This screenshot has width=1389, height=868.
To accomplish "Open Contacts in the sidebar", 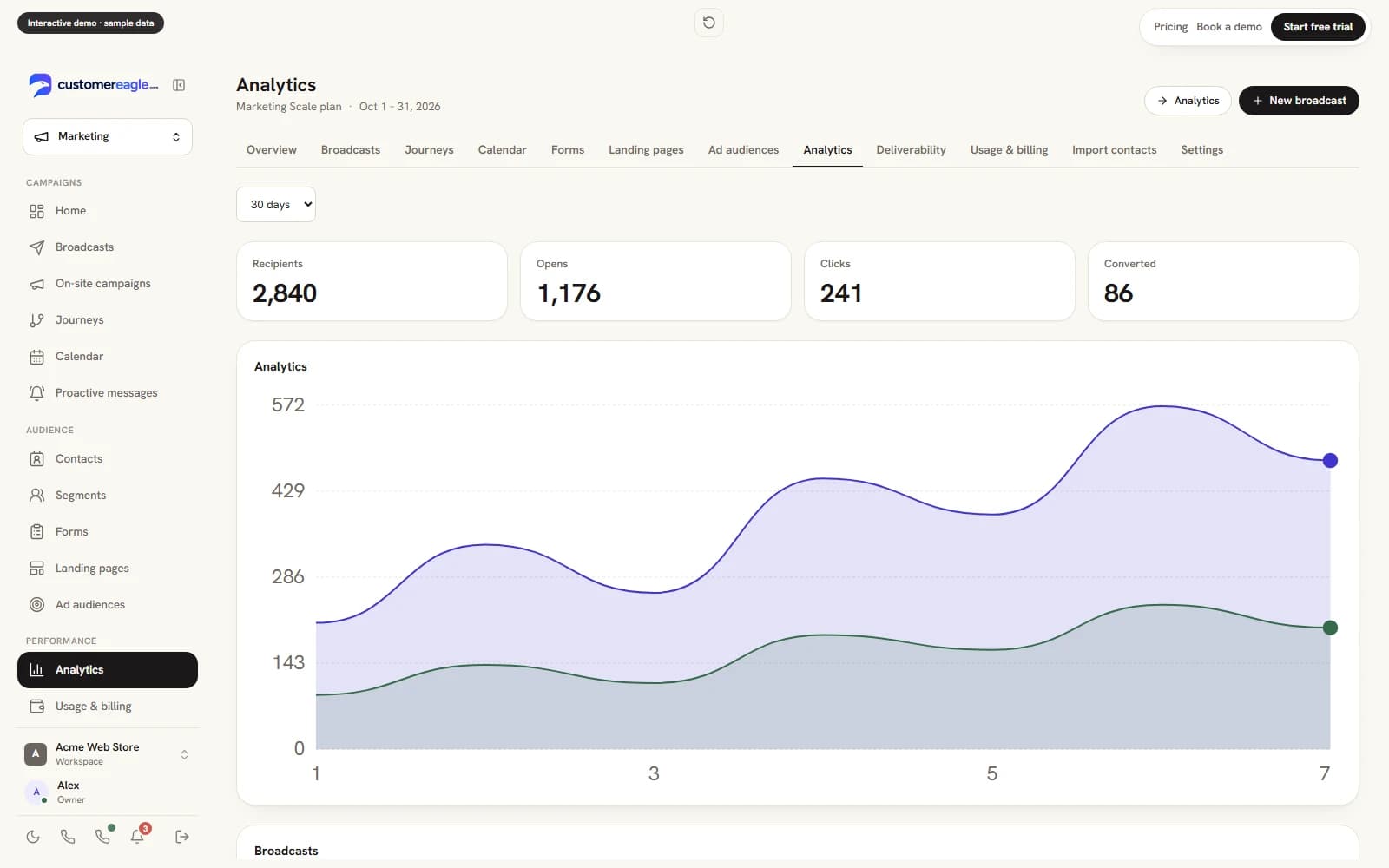I will coord(108,459).
